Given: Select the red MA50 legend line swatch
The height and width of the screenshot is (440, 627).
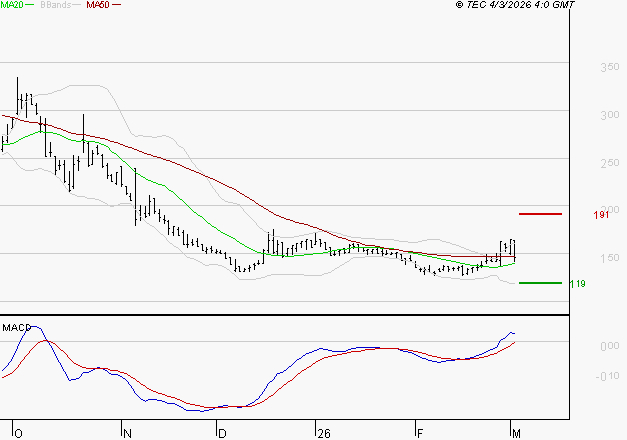Looking at the screenshot, I should (116, 5).
